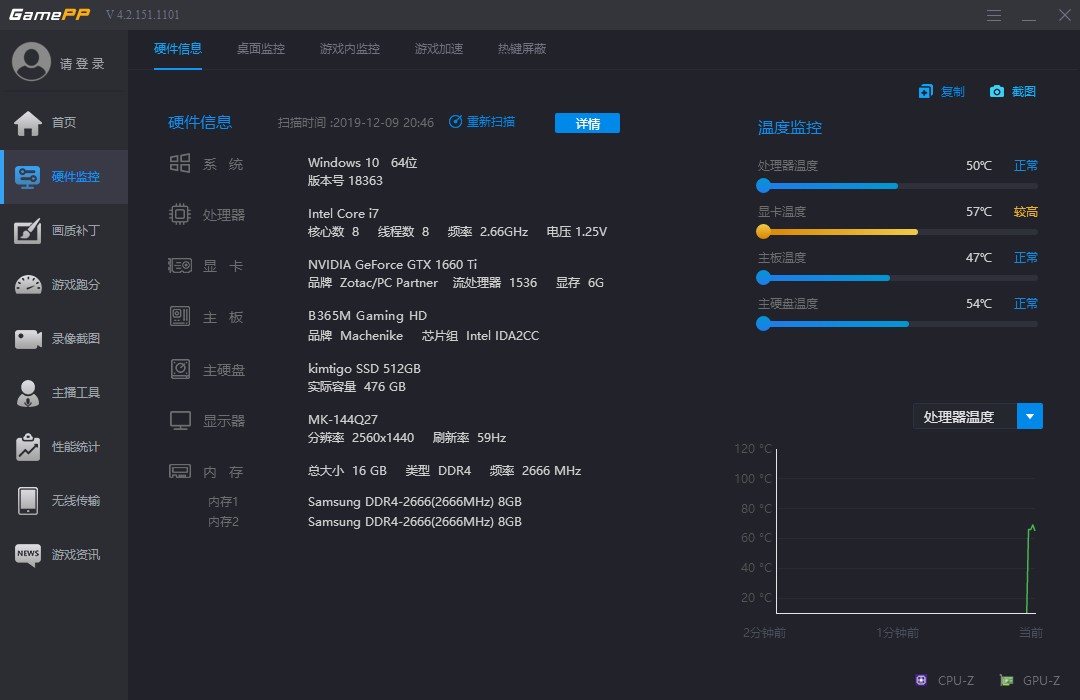Select the text B365M Gaming HD
The image size is (1080, 700).
point(367,316)
